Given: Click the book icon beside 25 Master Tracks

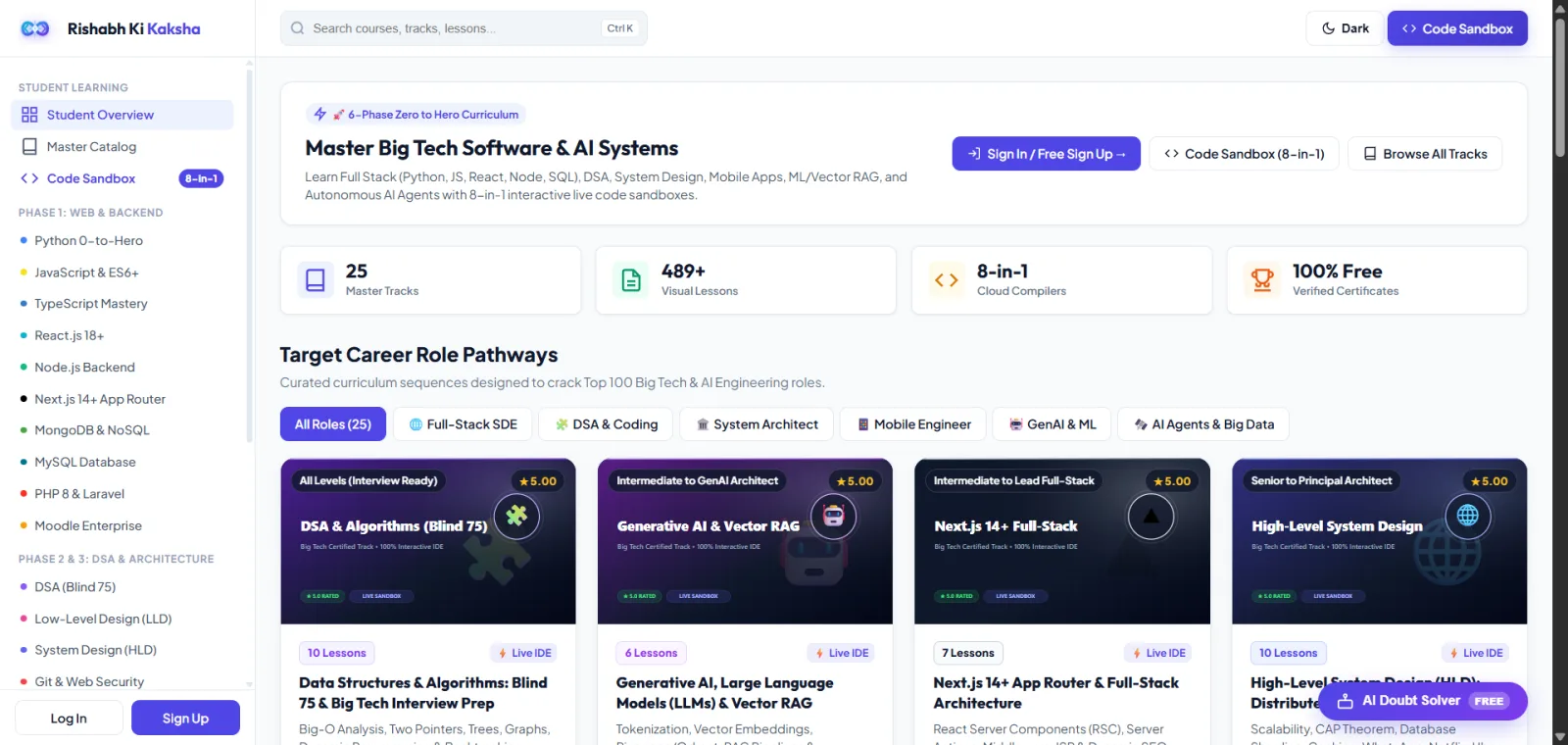Looking at the screenshot, I should coord(316,280).
